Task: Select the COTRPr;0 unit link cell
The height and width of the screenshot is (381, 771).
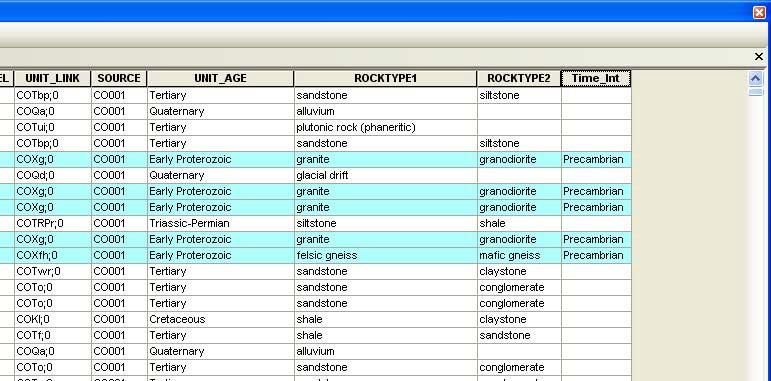Action: [x=53, y=223]
